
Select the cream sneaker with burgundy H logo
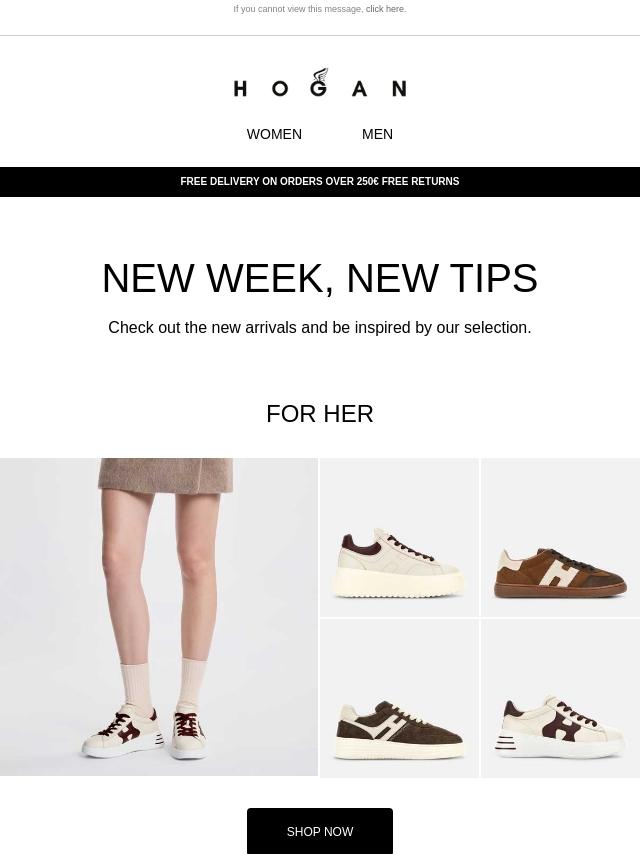click(x=560, y=698)
